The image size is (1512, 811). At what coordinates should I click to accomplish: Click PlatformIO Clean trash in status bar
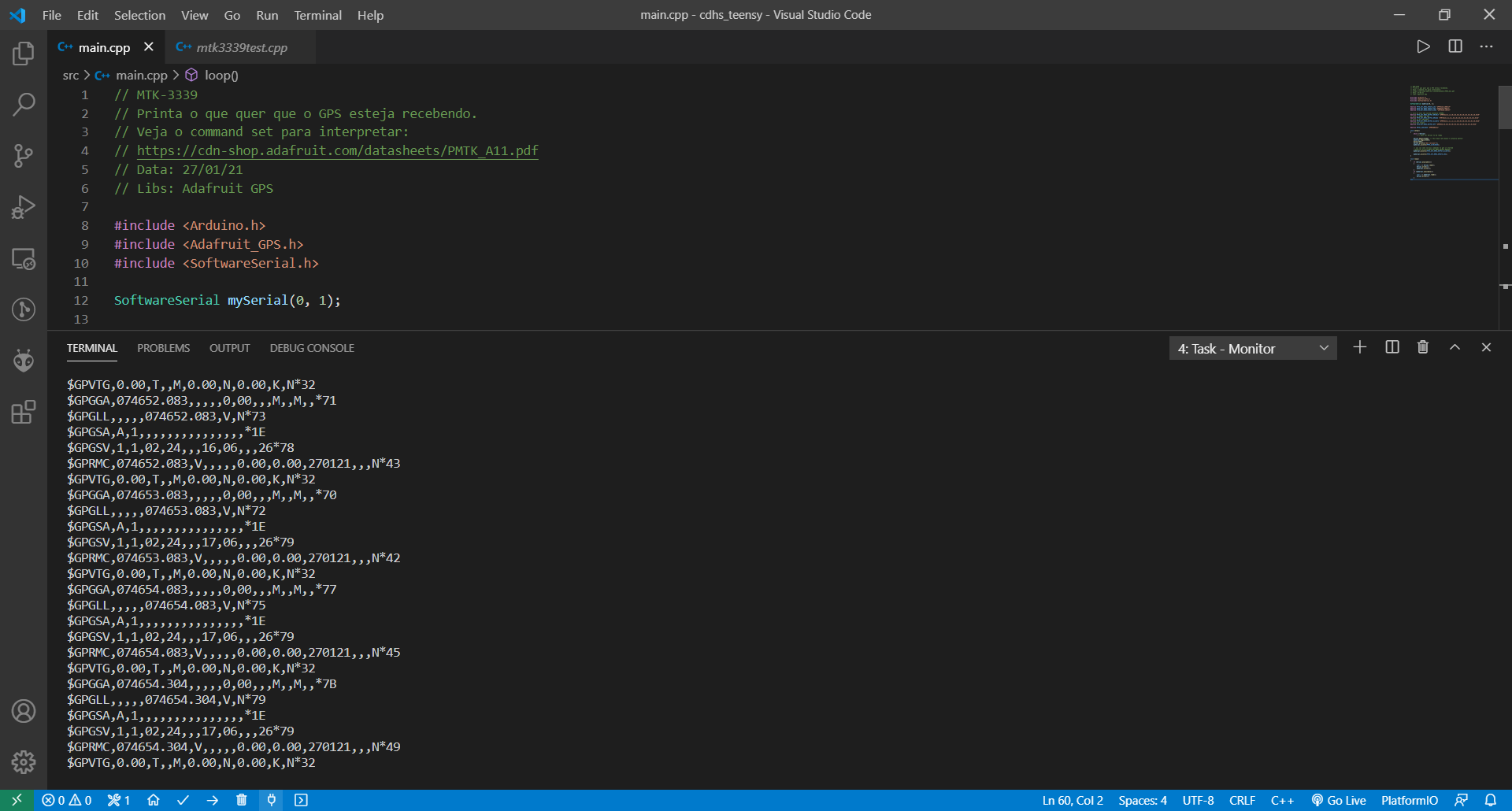coord(242,800)
